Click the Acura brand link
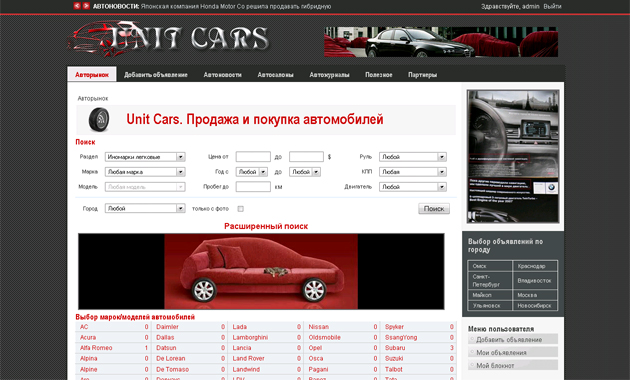 (88, 337)
